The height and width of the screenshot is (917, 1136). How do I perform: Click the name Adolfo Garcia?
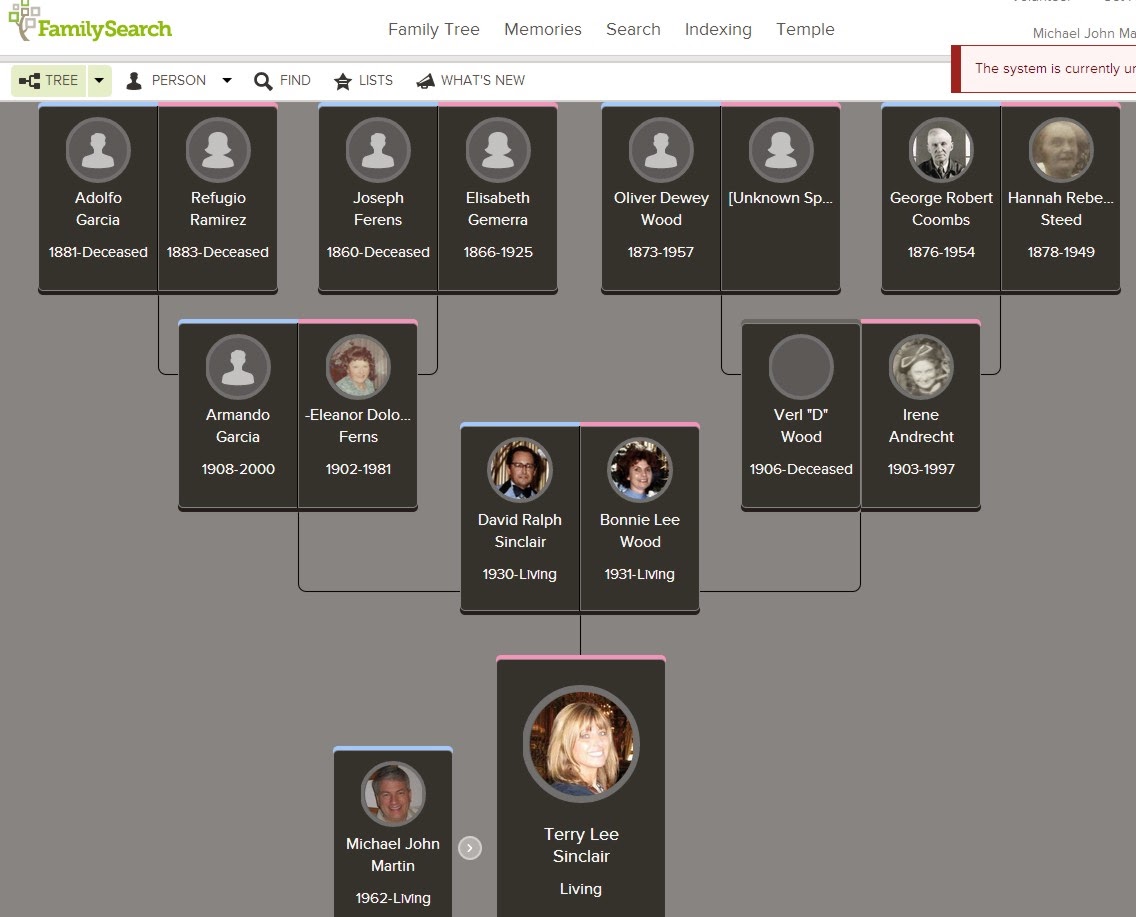[x=98, y=209]
